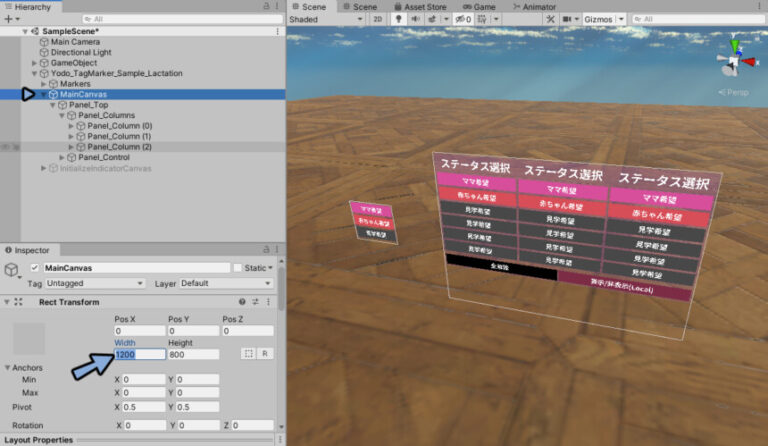Open the Shaded draw mode dropdown
The image size is (768, 446).
coord(326,19)
